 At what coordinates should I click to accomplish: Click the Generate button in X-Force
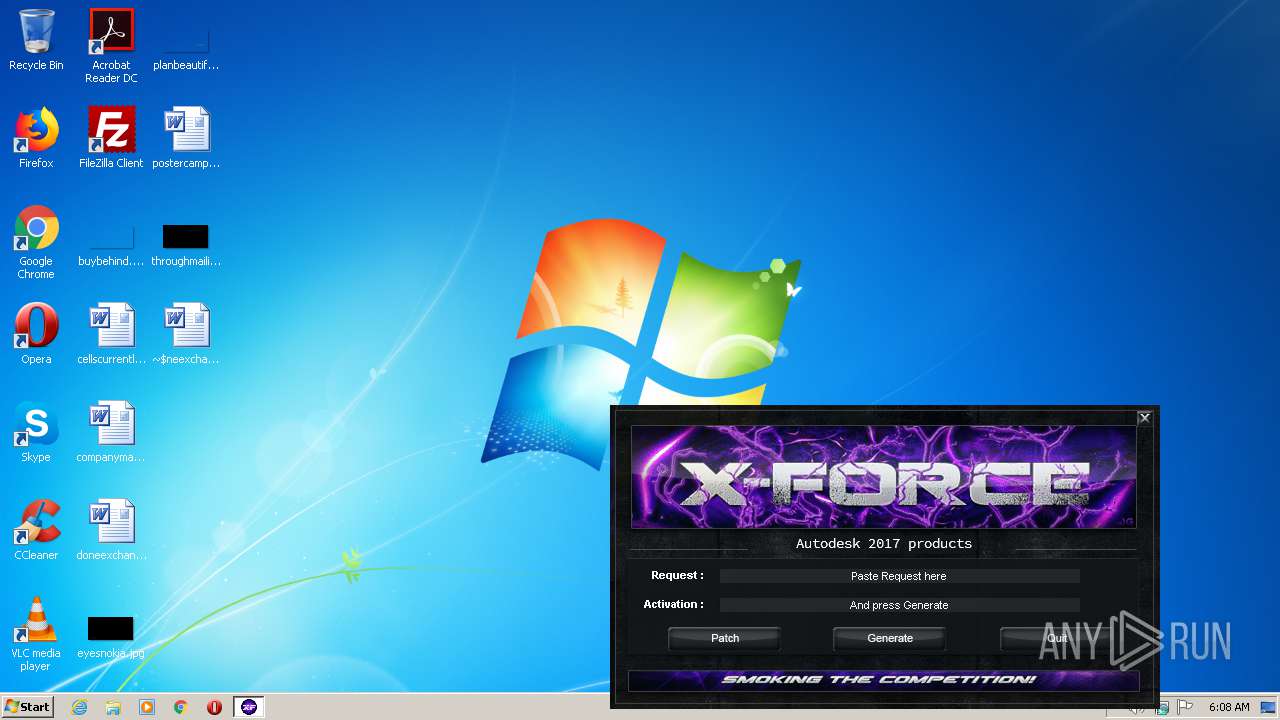(890, 638)
